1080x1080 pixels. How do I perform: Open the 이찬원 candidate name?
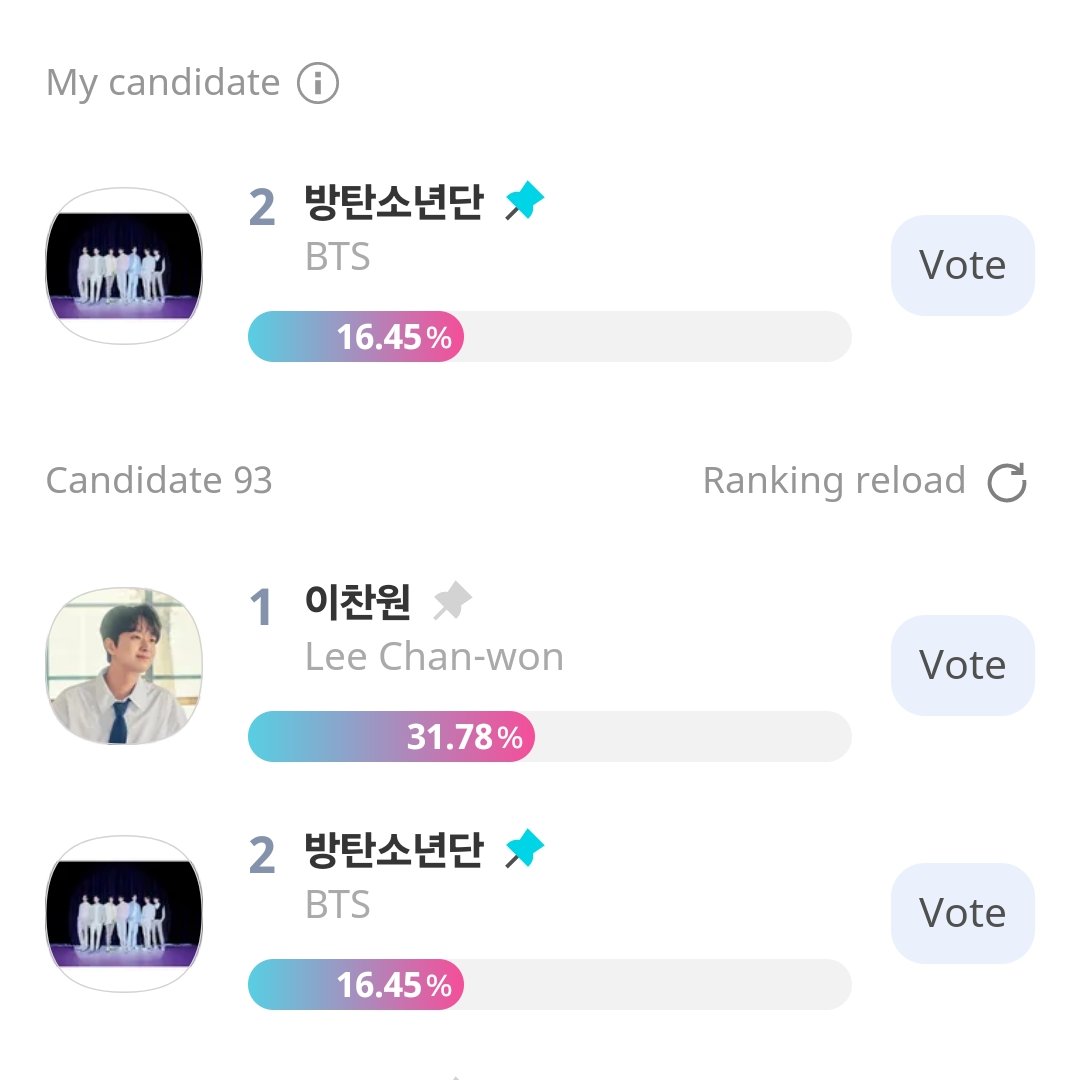[357, 602]
